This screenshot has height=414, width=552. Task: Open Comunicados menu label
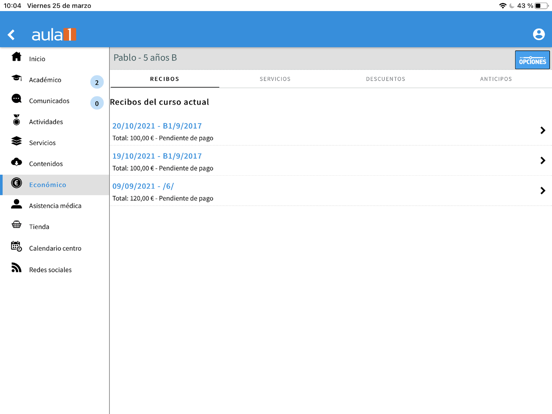tap(49, 101)
